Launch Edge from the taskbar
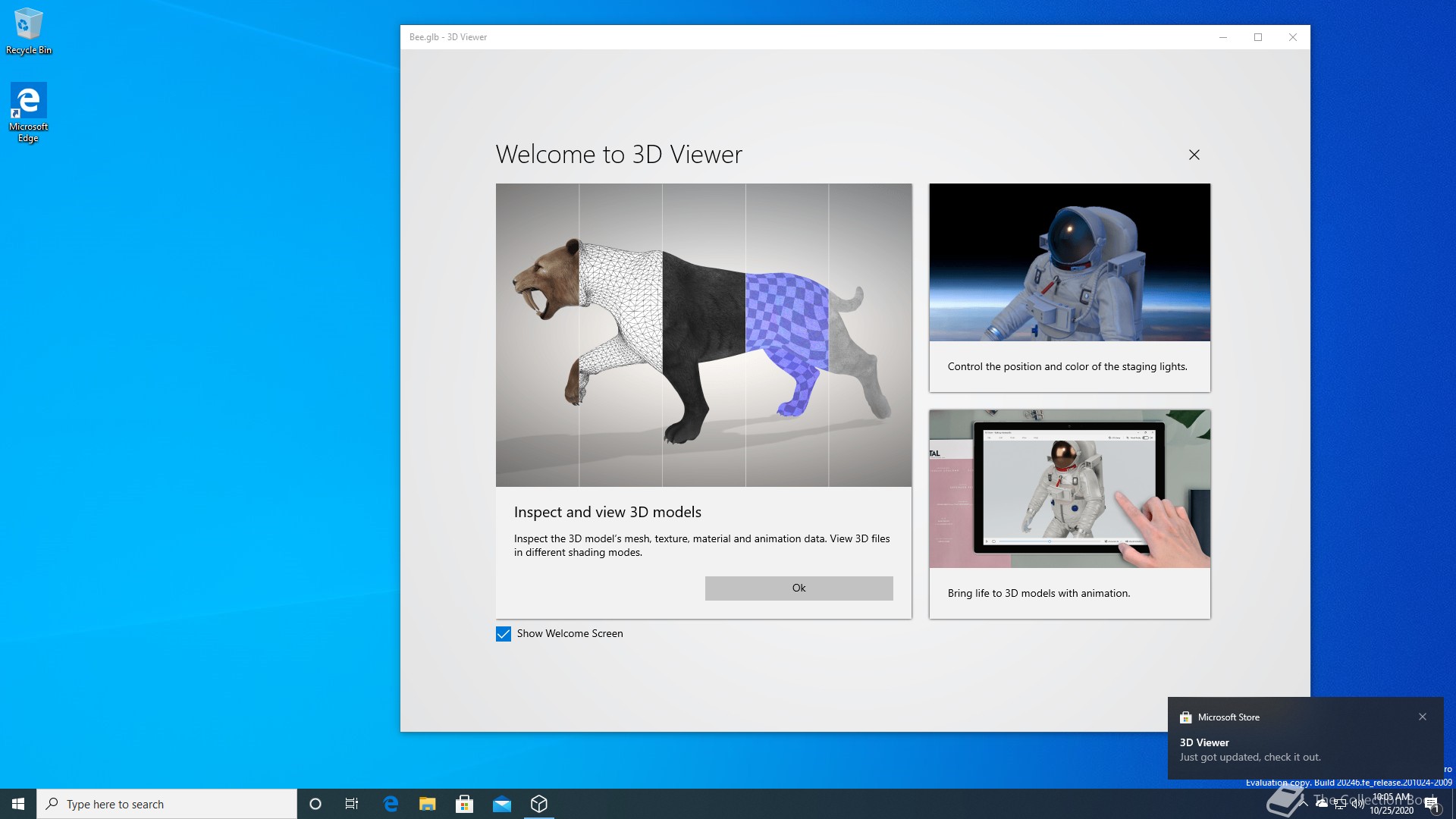Viewport: 1456px width, 819px height. pos(391,804)
